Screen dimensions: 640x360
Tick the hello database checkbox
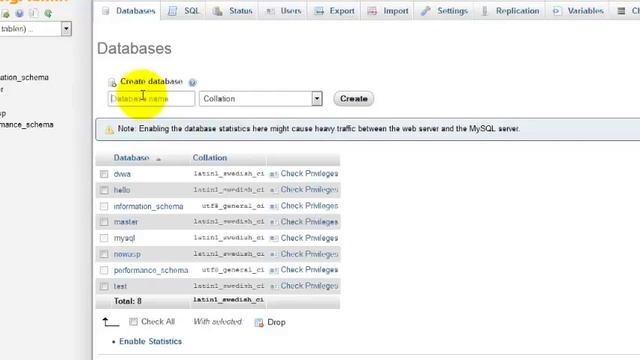104,190
